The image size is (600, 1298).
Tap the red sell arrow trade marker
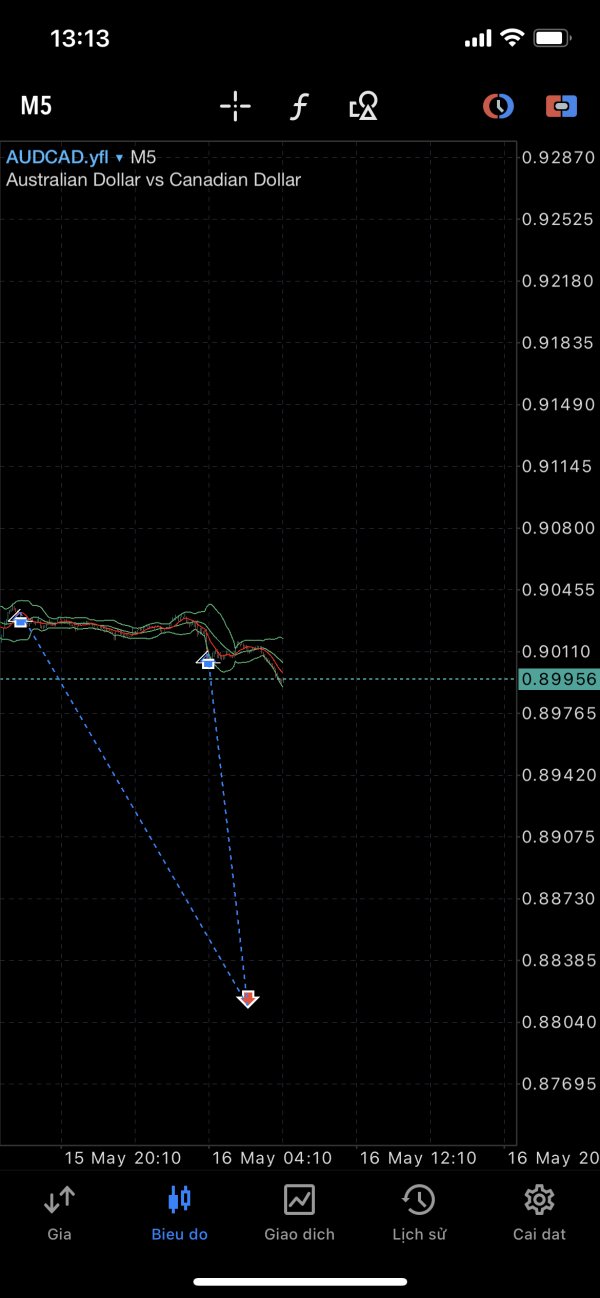click(248, 999)
